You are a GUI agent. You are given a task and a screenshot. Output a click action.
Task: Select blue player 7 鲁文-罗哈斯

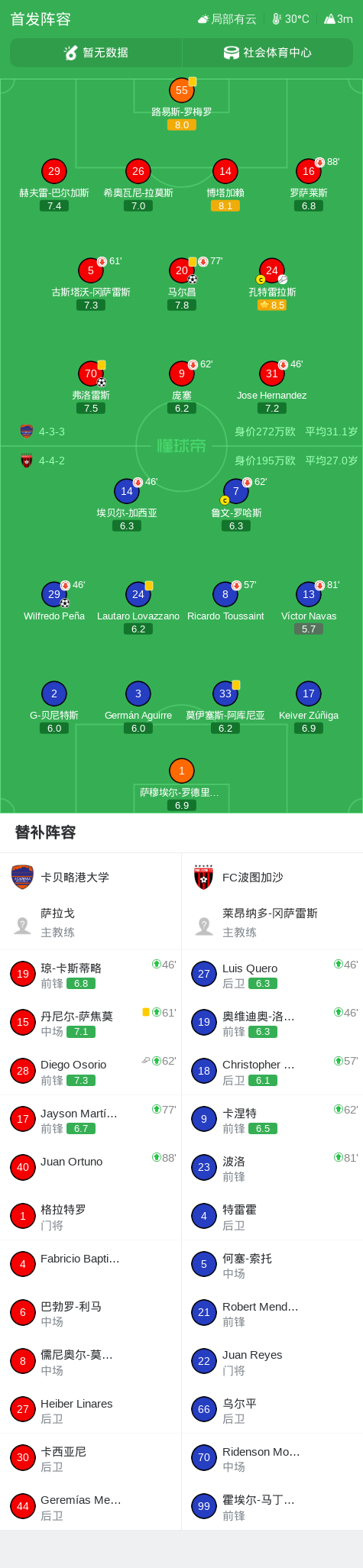click(x=236, y=492)
